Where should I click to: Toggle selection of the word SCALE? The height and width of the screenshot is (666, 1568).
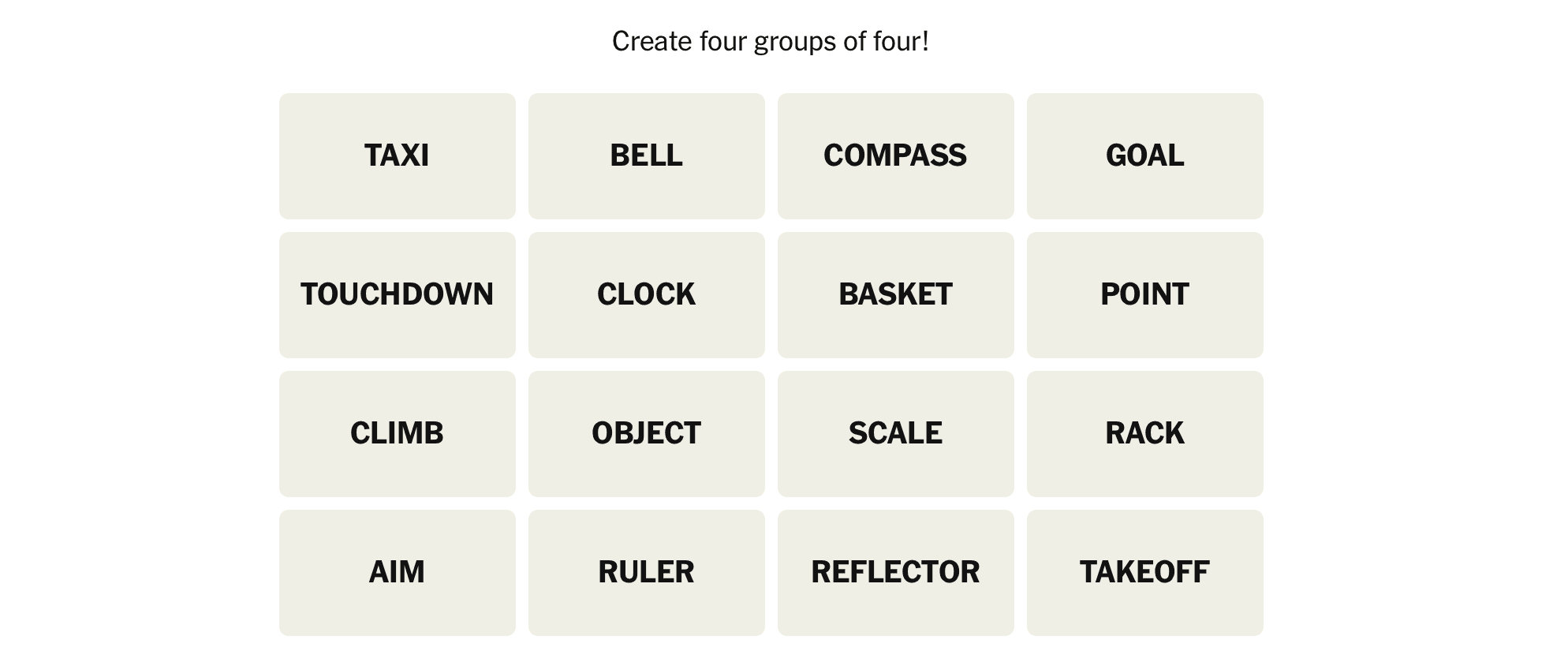[895, 434]
